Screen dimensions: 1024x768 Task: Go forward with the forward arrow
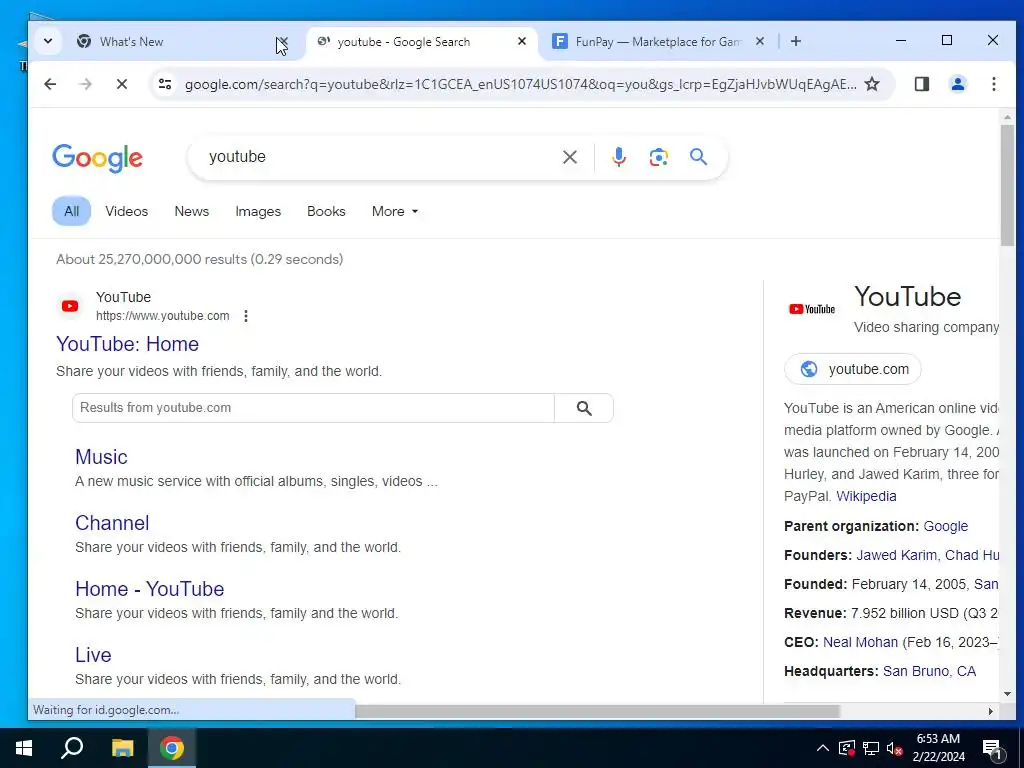(86, 84)
